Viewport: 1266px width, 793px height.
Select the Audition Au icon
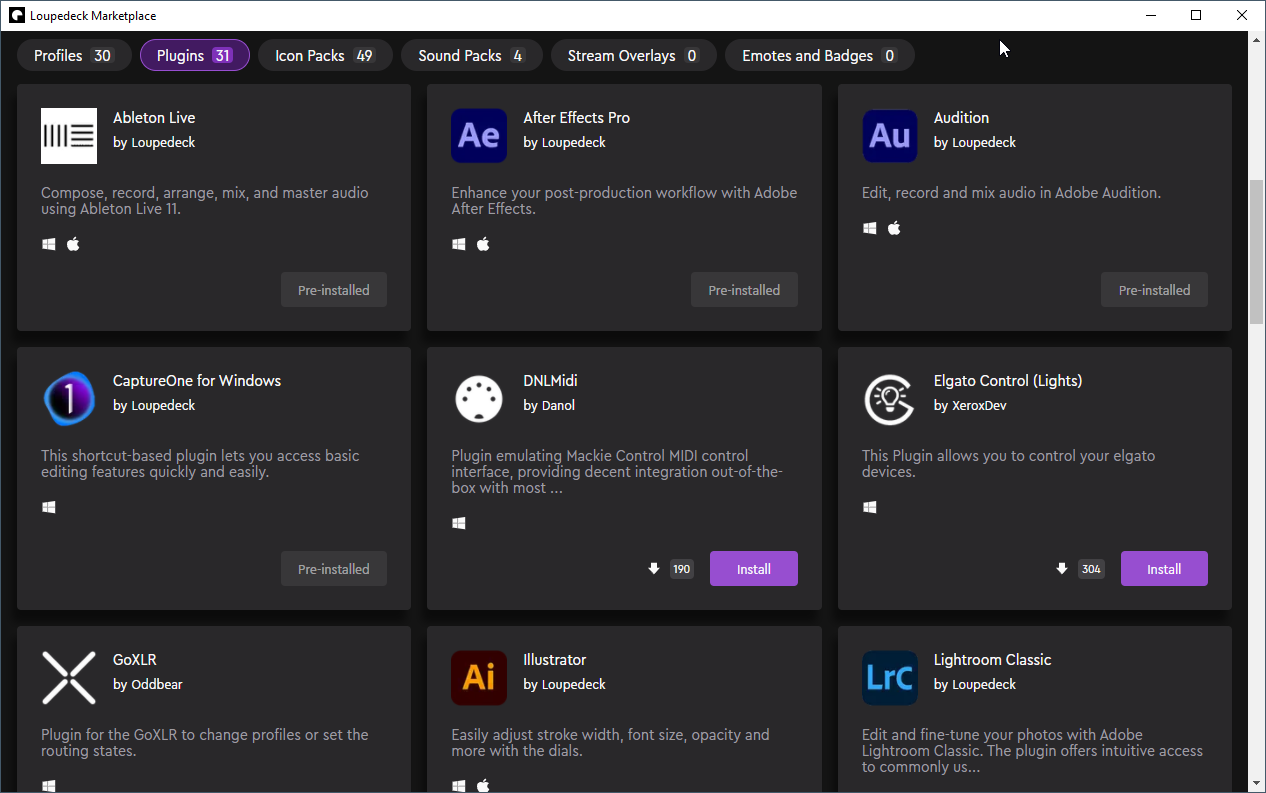point(890,136)
